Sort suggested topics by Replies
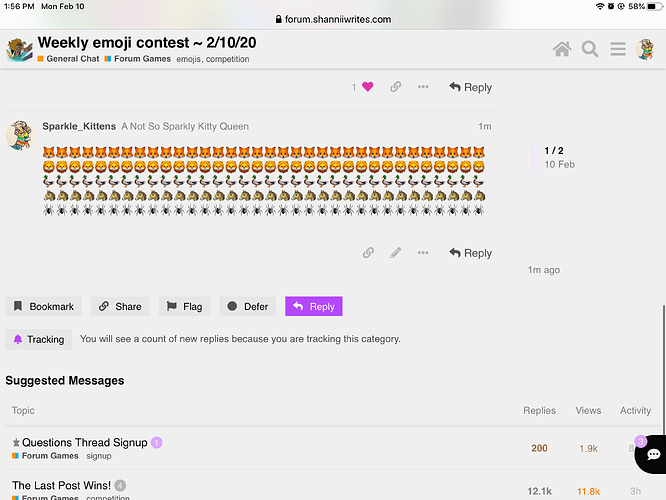 (539, 410)
